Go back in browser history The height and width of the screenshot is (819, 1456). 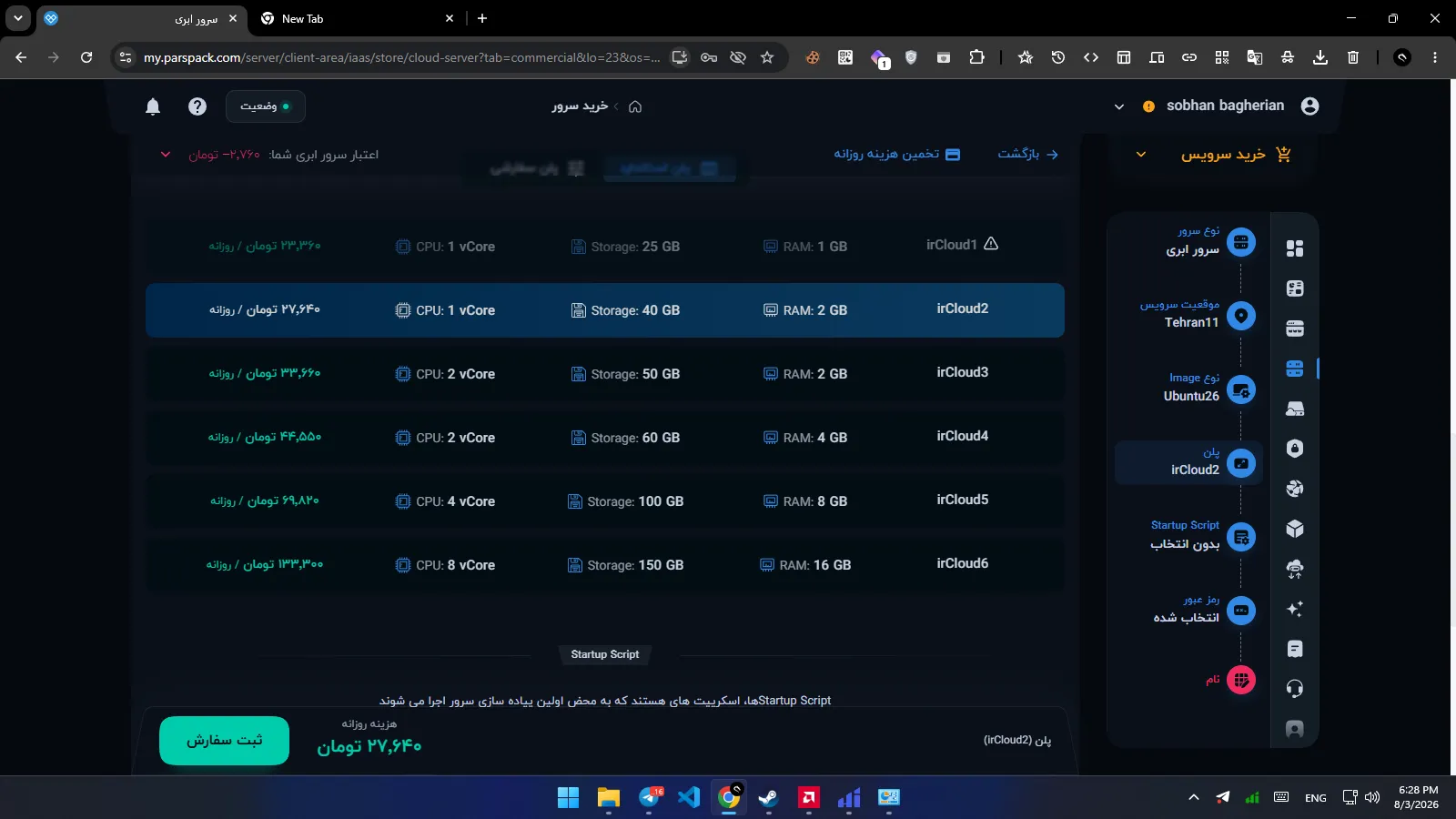21,57
